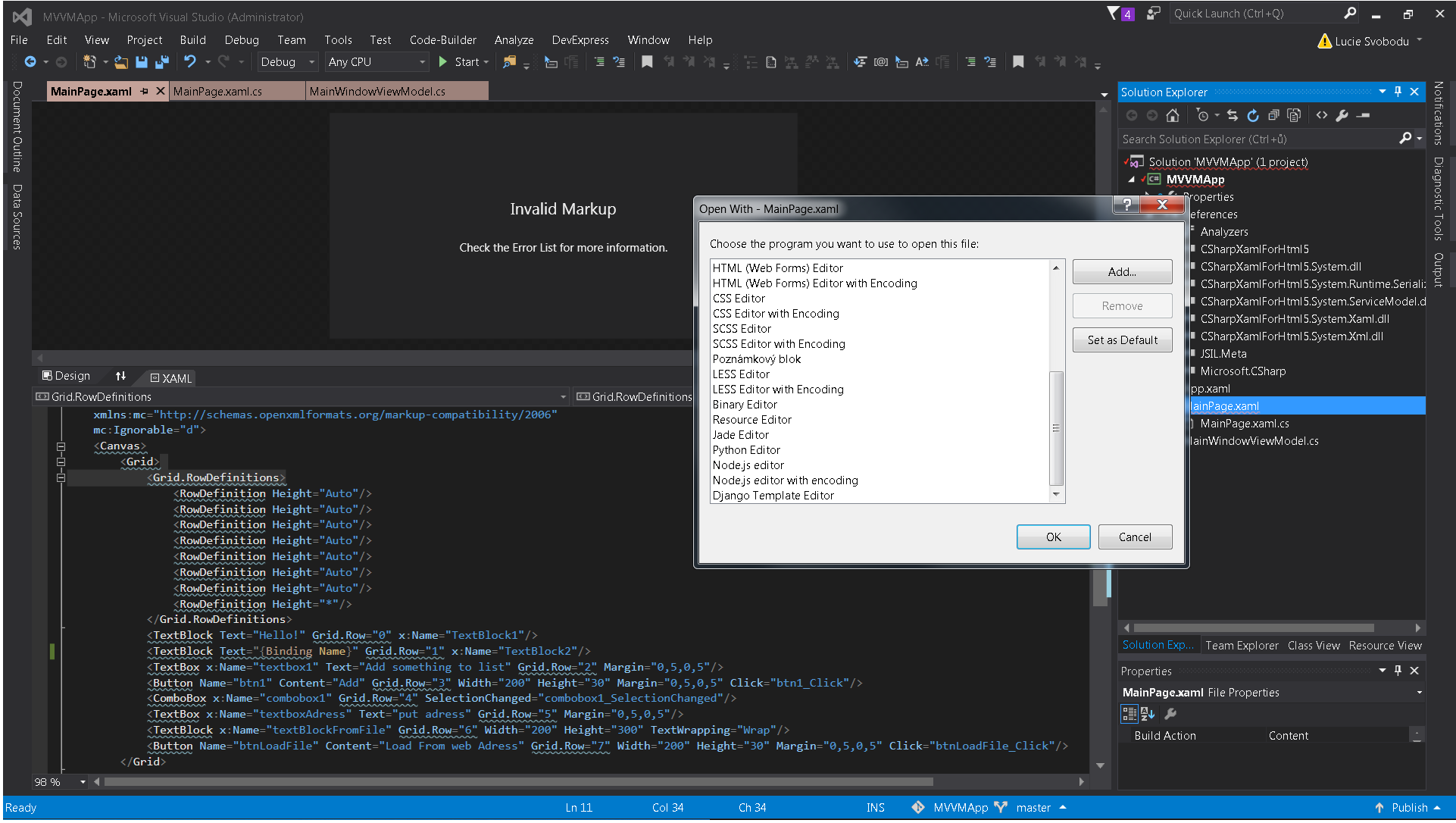
Task: Click Set as Default button
Action: [1122, 340]
